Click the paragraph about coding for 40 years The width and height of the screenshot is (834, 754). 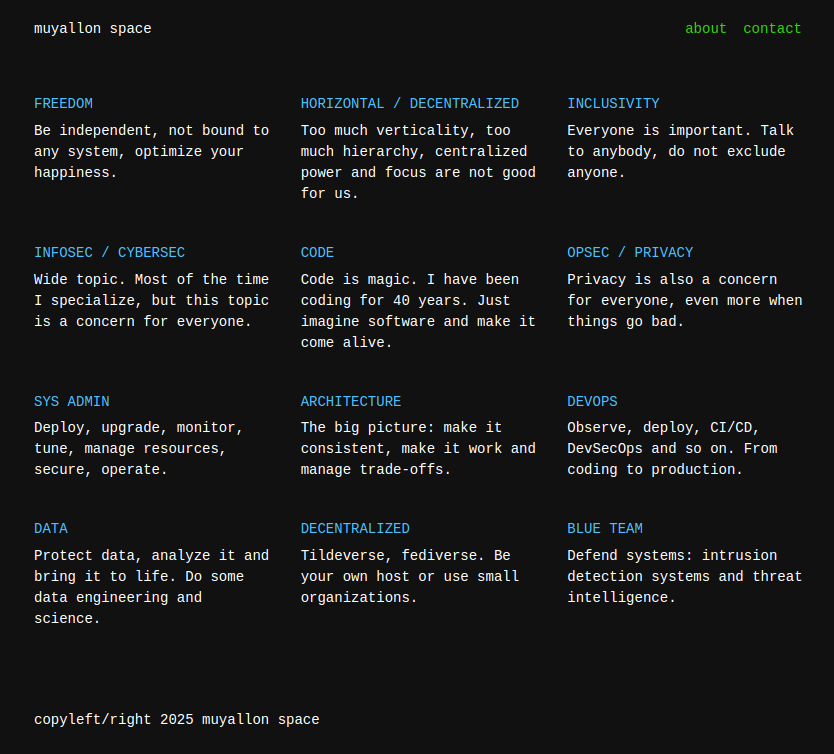pyautogui.click(x=418, y=311)
